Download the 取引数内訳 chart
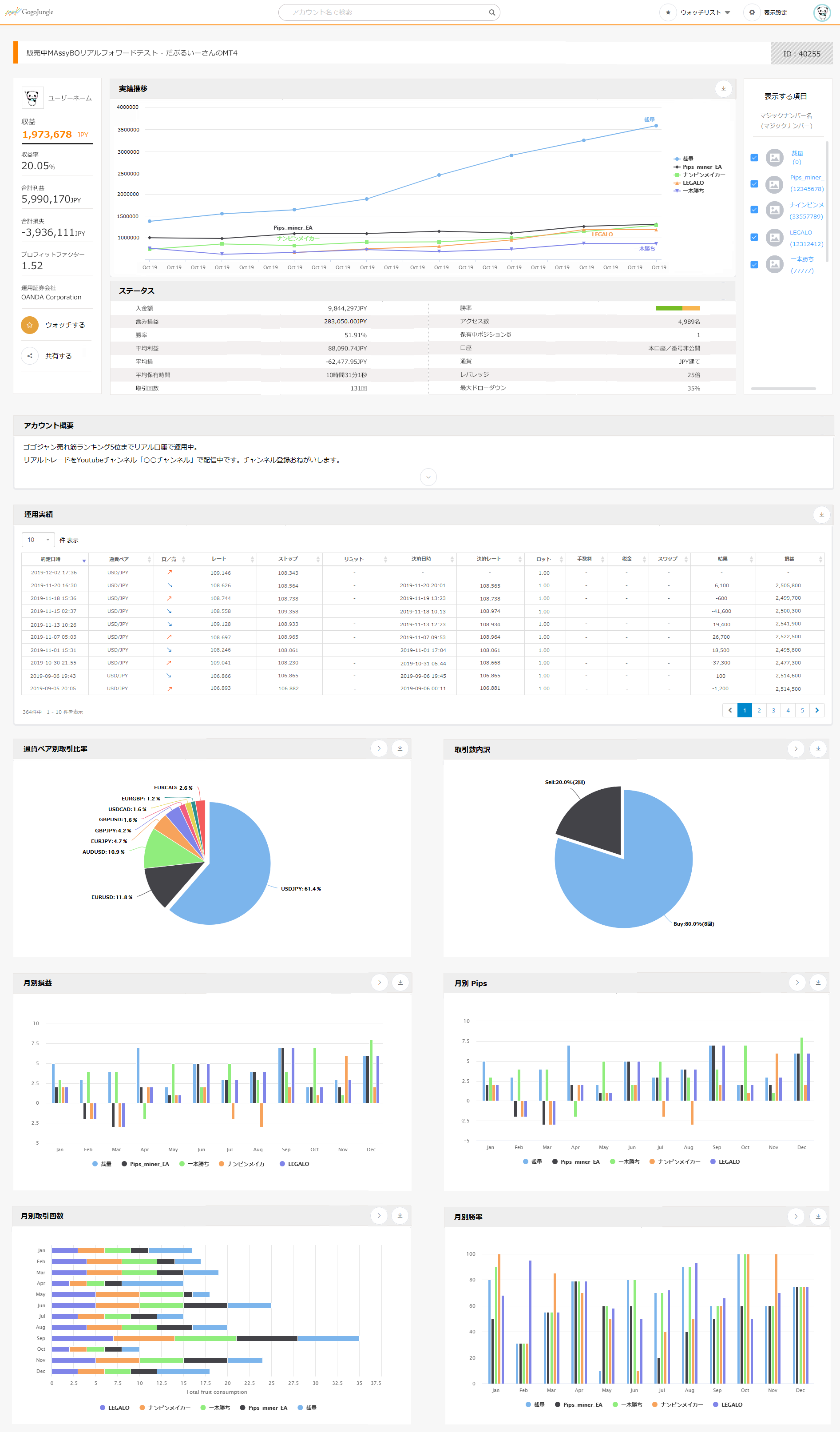The height and width of the screenshot is (1432, 840). click(818, 749)
